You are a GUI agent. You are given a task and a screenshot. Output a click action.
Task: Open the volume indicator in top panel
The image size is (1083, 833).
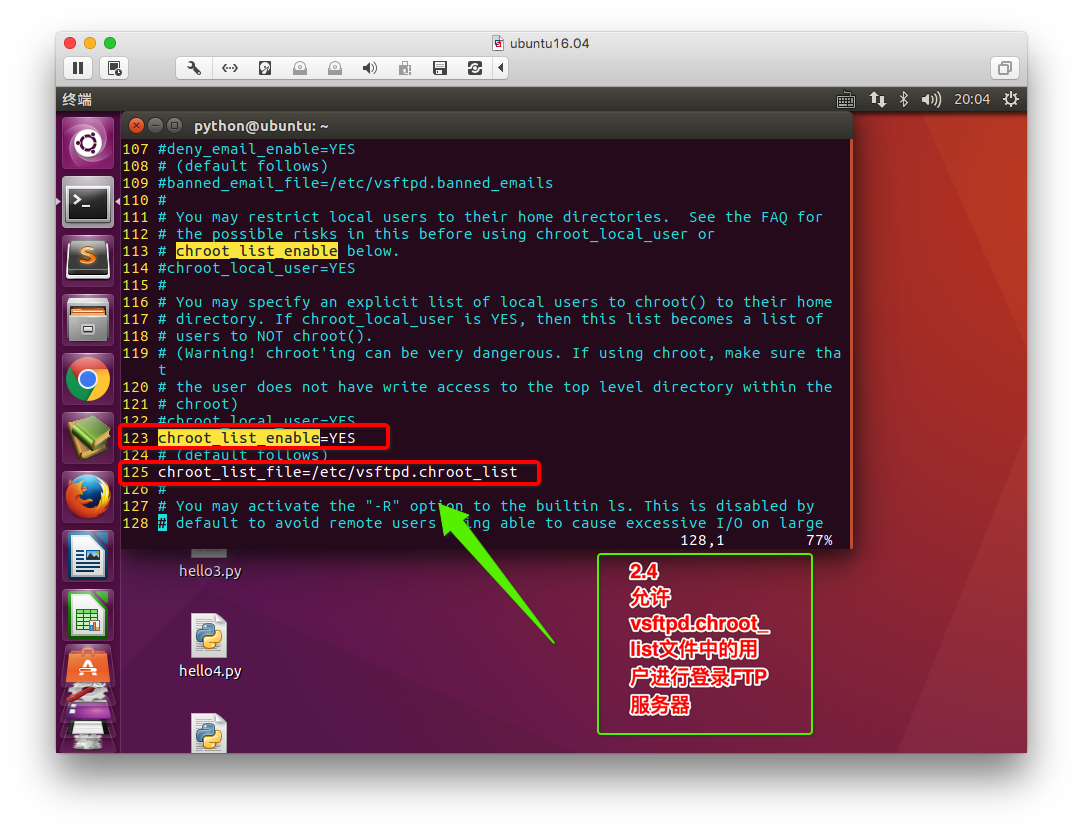(930, 99)
